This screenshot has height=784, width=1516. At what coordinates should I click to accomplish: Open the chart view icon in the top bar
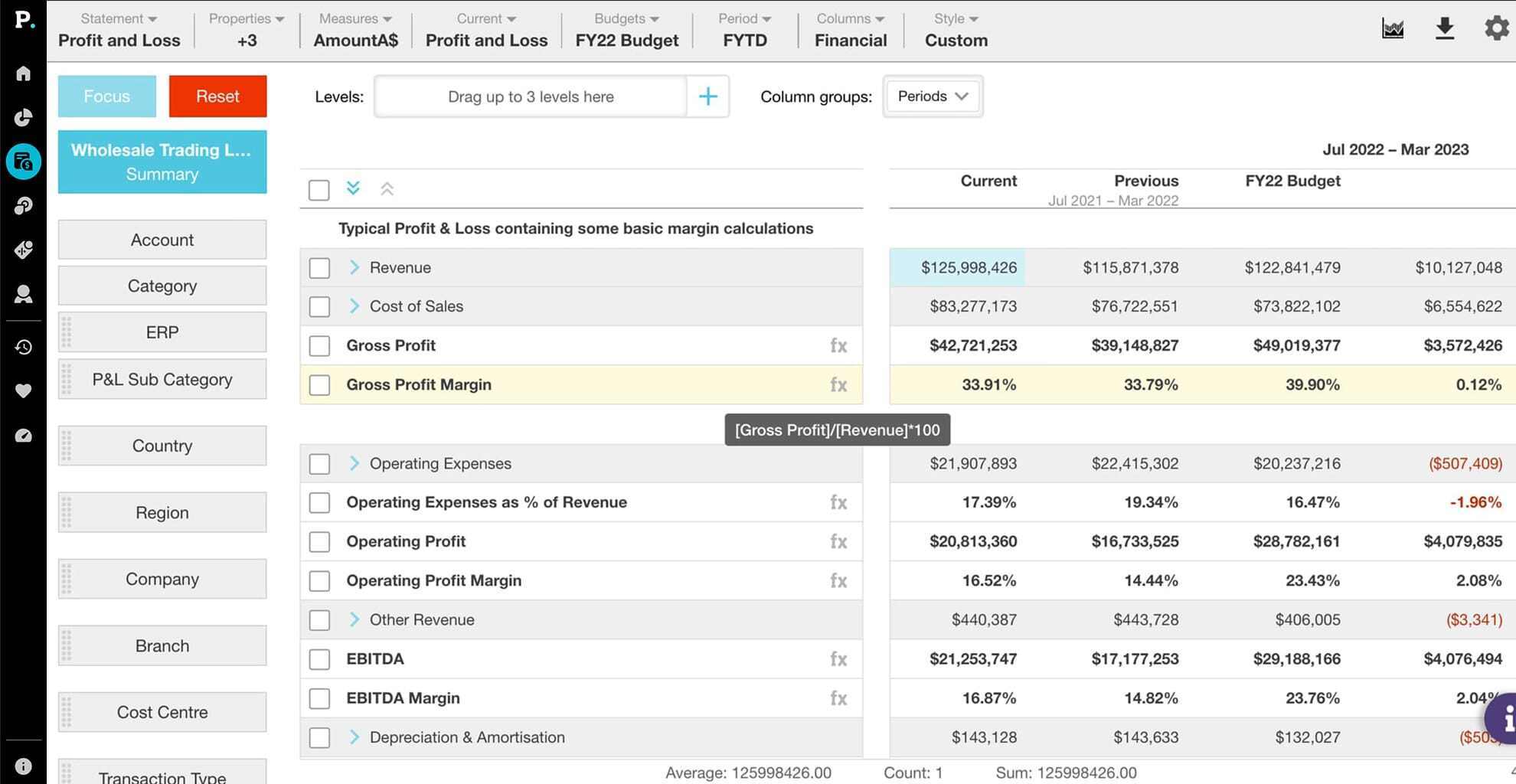pos(1392,29)
